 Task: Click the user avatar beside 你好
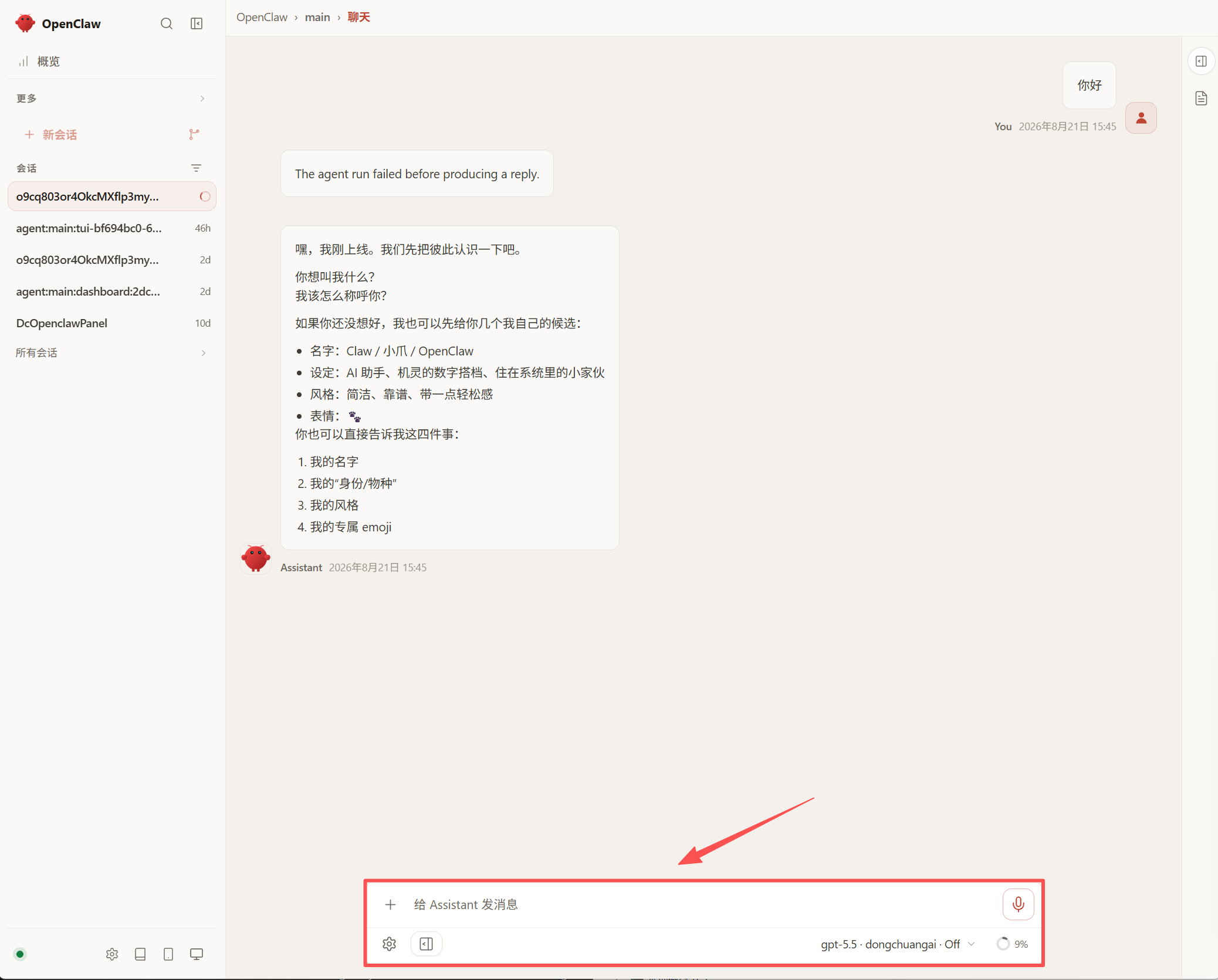point(1141,118)
